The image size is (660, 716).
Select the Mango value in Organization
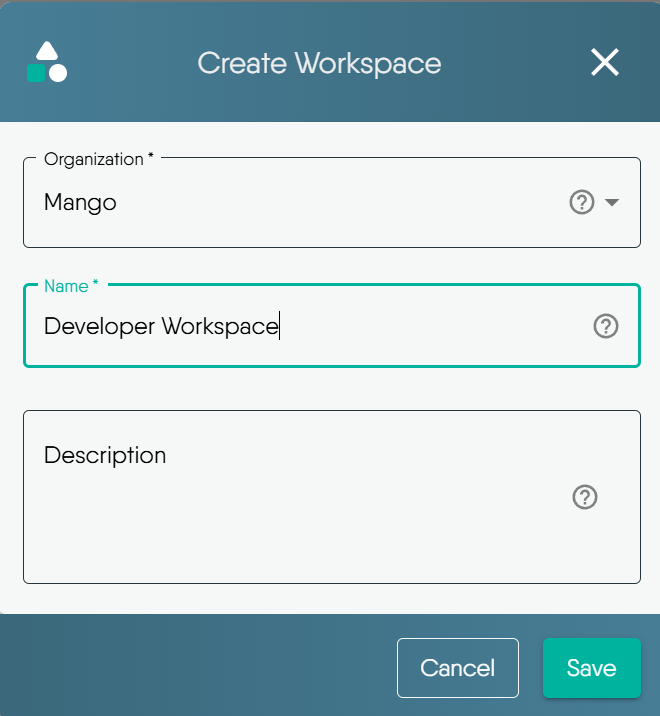(80, 203)
